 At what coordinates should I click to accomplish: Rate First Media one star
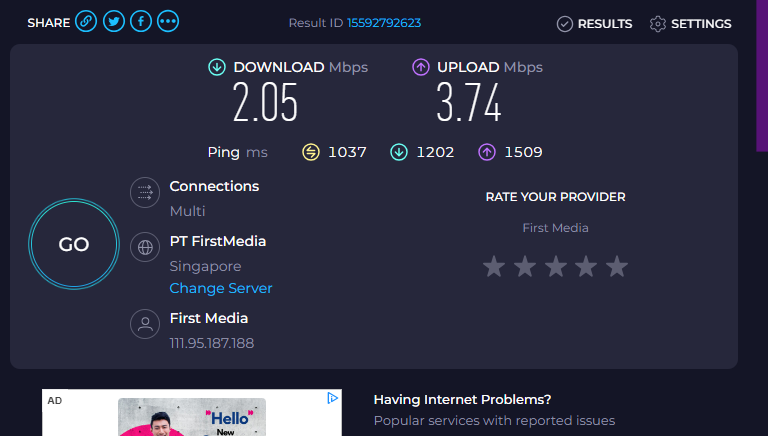(494, 266)
